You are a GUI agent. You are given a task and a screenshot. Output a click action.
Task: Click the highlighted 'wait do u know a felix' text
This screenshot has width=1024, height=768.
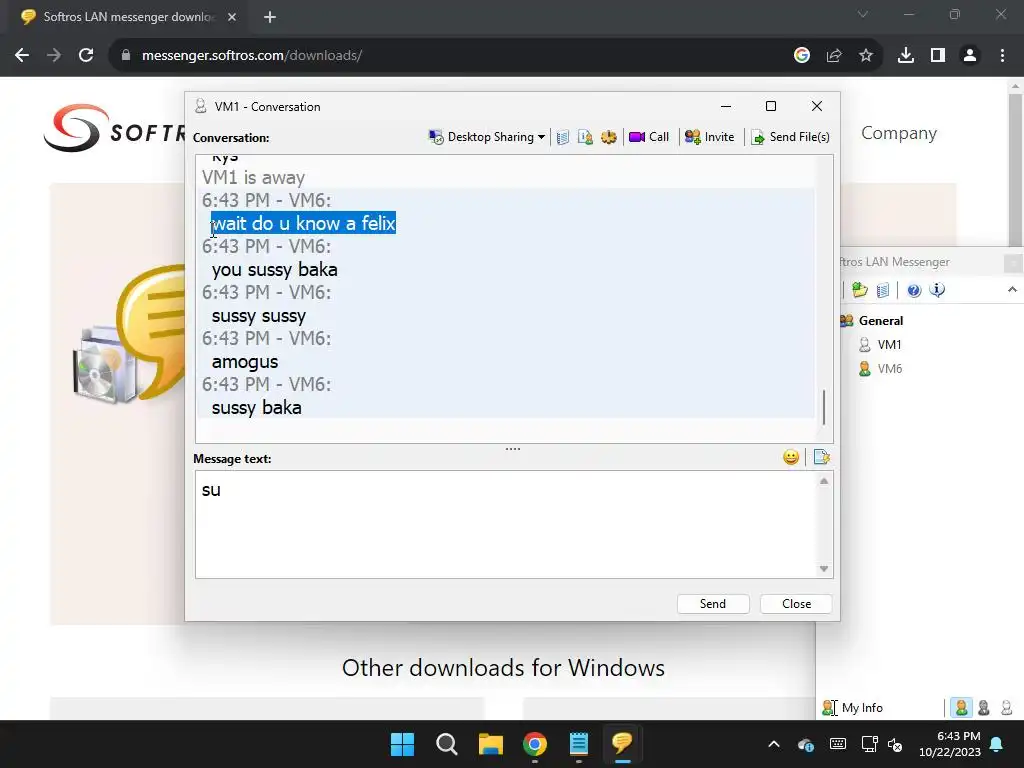pos(304,223)
